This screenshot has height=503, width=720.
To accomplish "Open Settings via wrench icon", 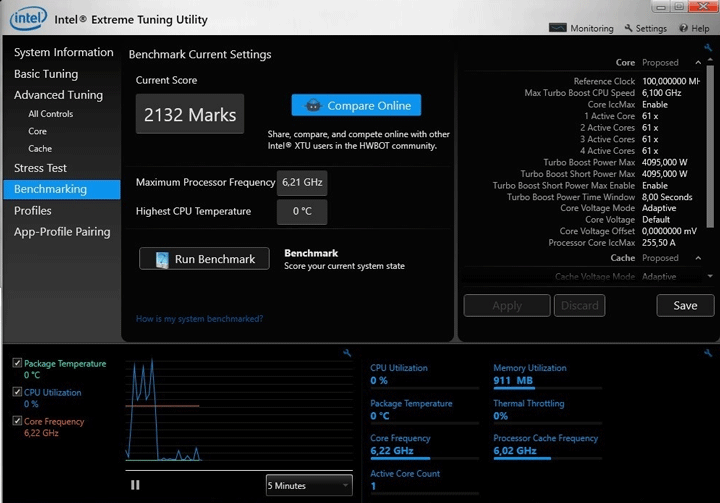I will coord(628,28).
